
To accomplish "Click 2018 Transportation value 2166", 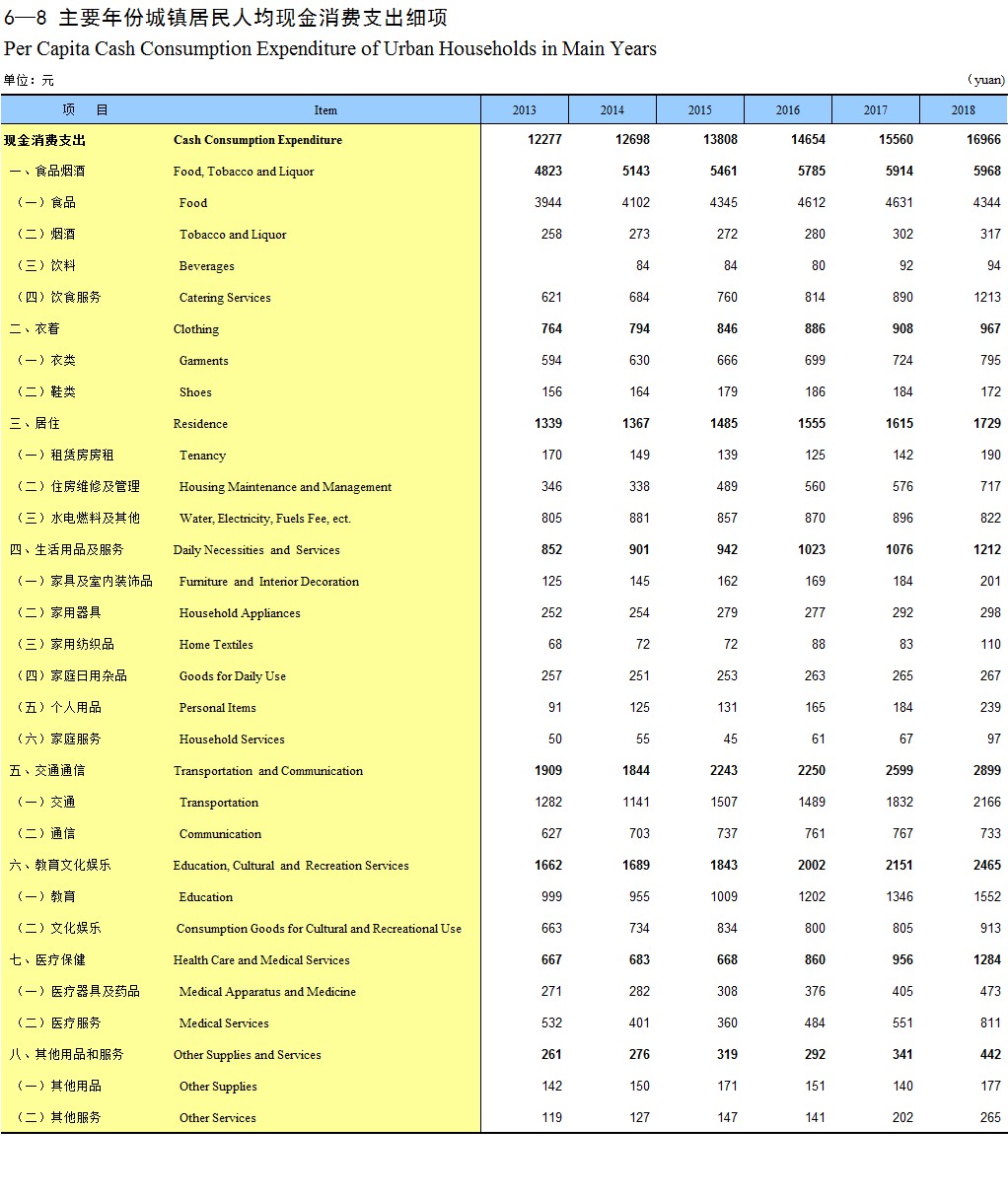I will click(987, 803).
